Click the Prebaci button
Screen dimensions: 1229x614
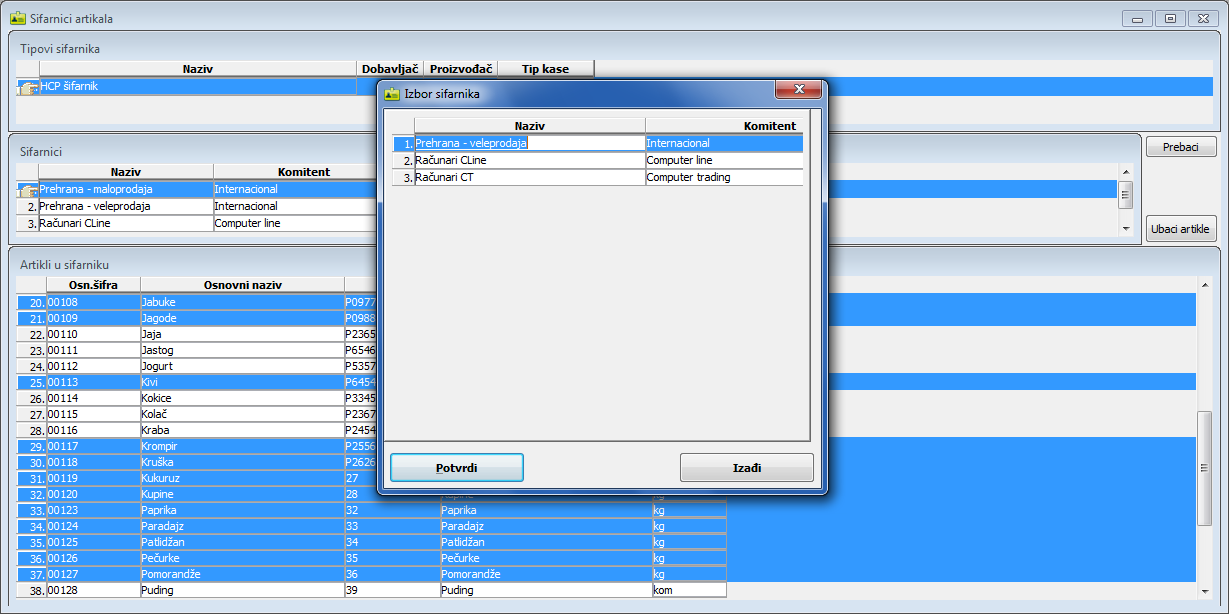(x=1181, y=147)
